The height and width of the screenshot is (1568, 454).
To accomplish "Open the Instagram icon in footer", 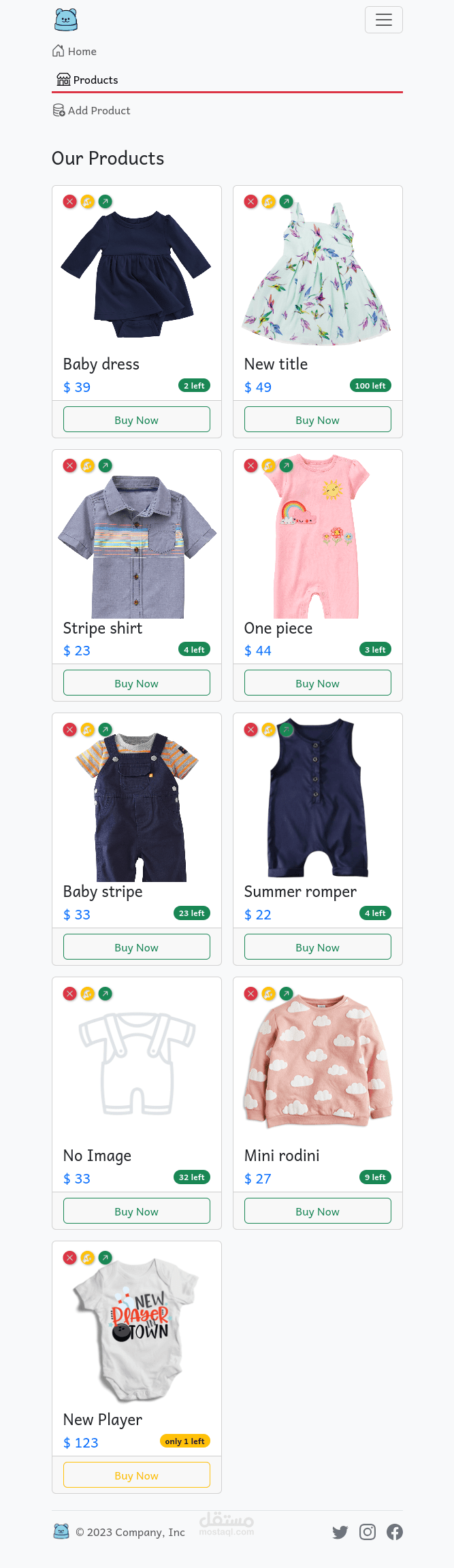I will [368, 1532].
